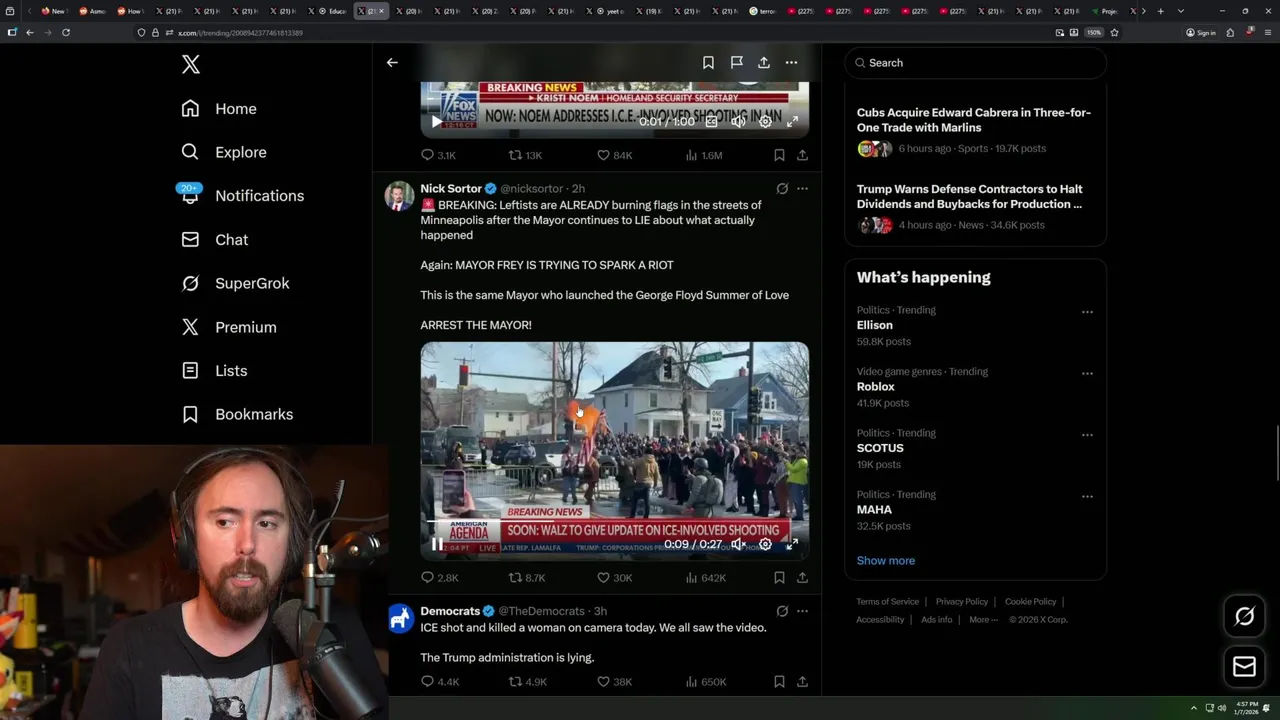Like Nick Sortor post with 30K likes
The image size is (1280, 720).
[614, 577]
